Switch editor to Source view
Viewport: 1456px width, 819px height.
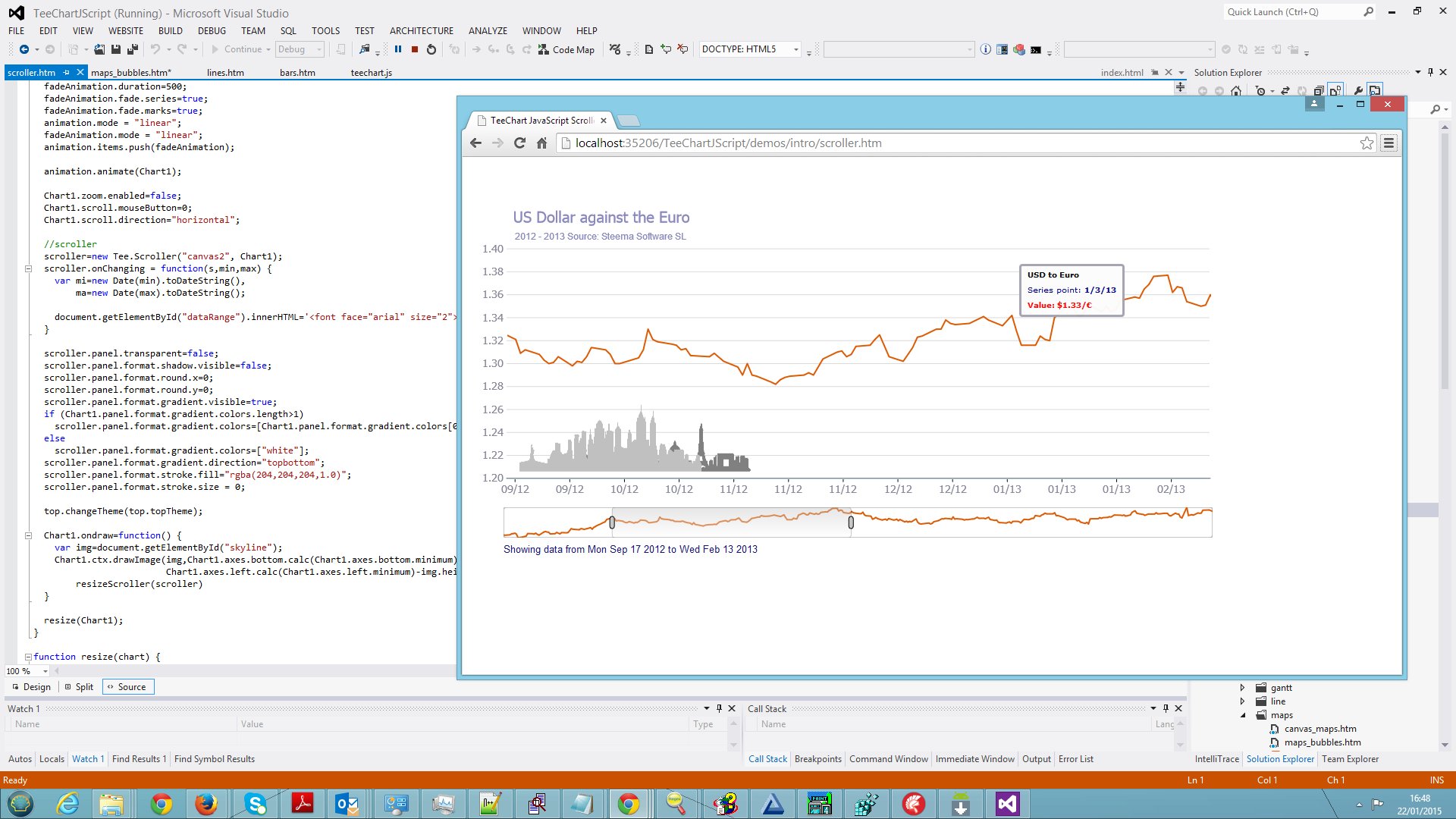coord(127,687)
